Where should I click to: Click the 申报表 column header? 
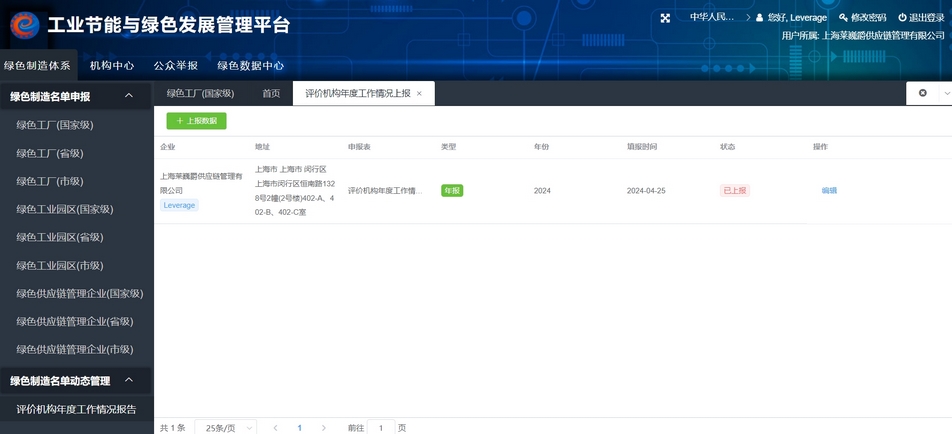(359, 147)
